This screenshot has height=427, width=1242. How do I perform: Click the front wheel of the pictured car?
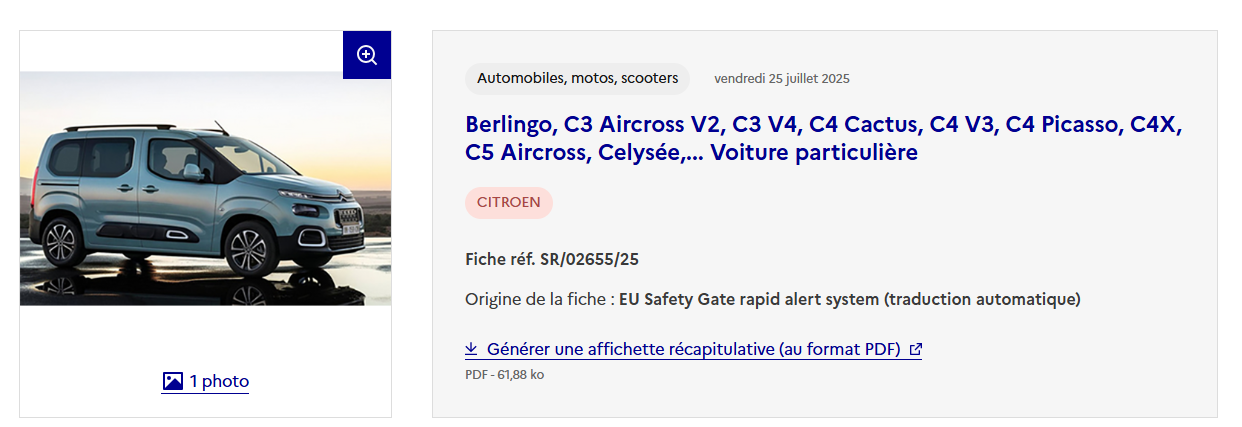(247, 247)
